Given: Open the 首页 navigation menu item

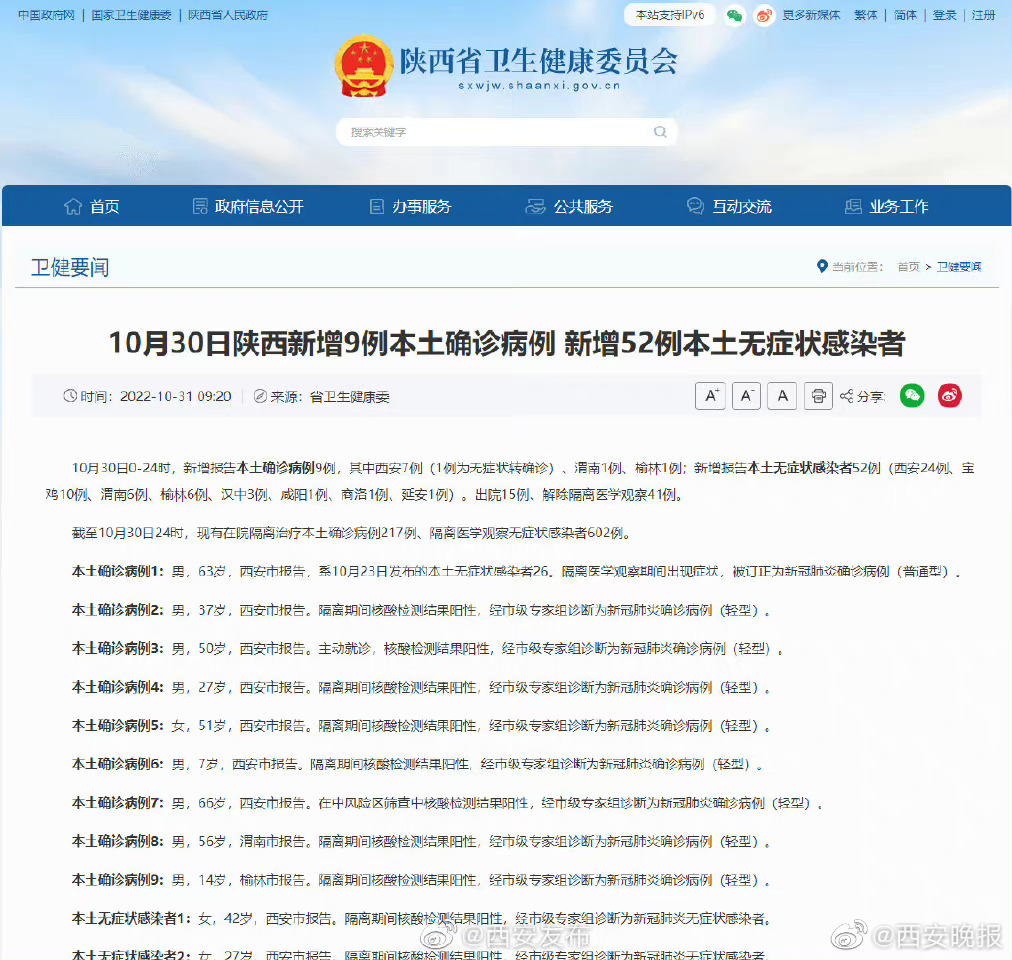Looking at the screenshot, I should pos(92,206).
